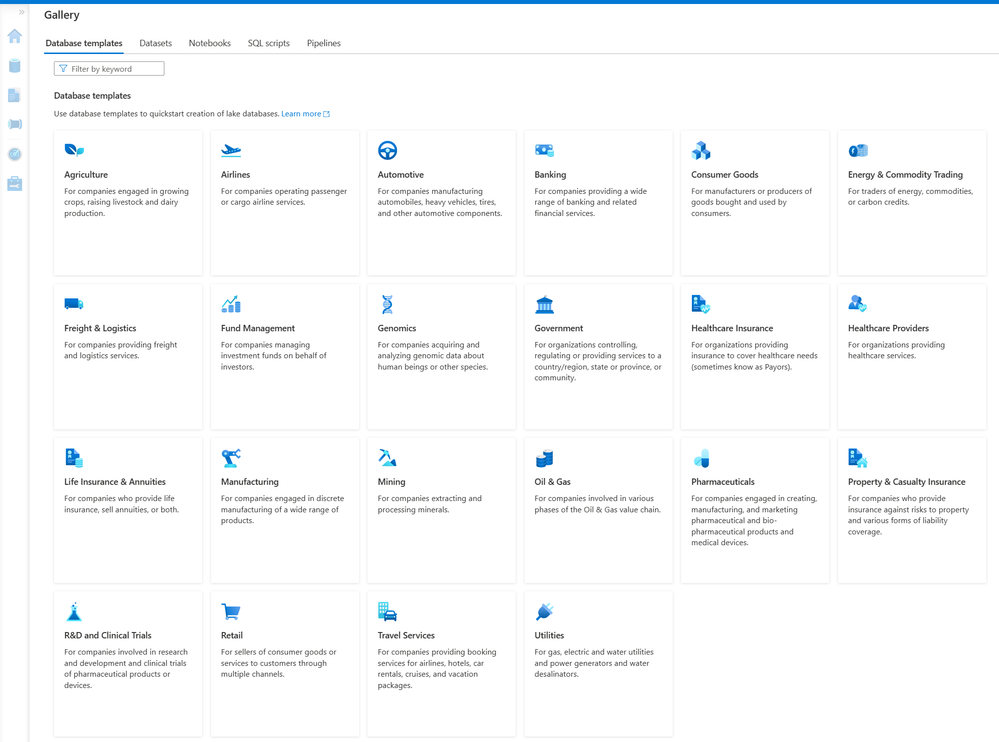Click the Manufacturing robot arm icon
This screenshot has width=999, height=742.
coord(231,458)
